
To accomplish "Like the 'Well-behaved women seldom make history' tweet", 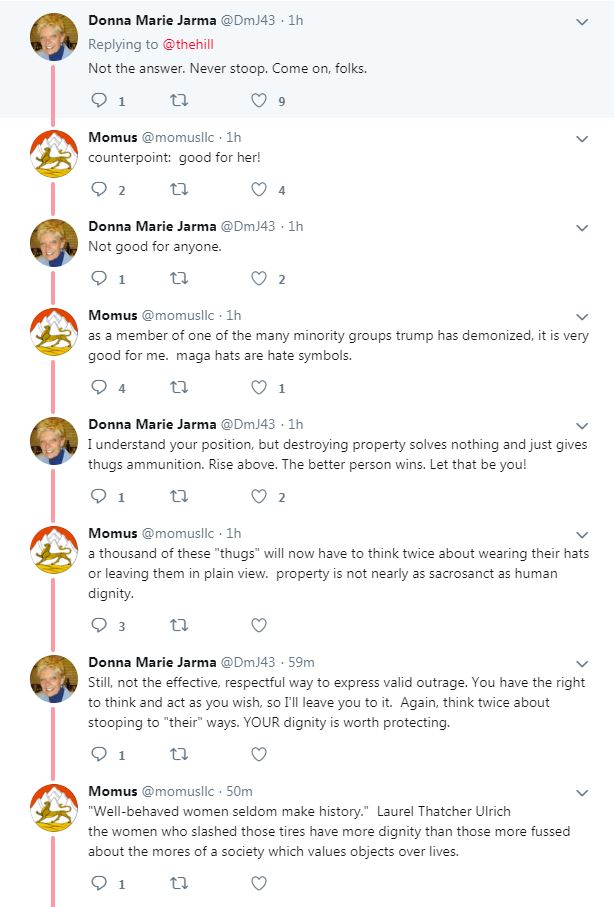I will (x=259, y=883).
